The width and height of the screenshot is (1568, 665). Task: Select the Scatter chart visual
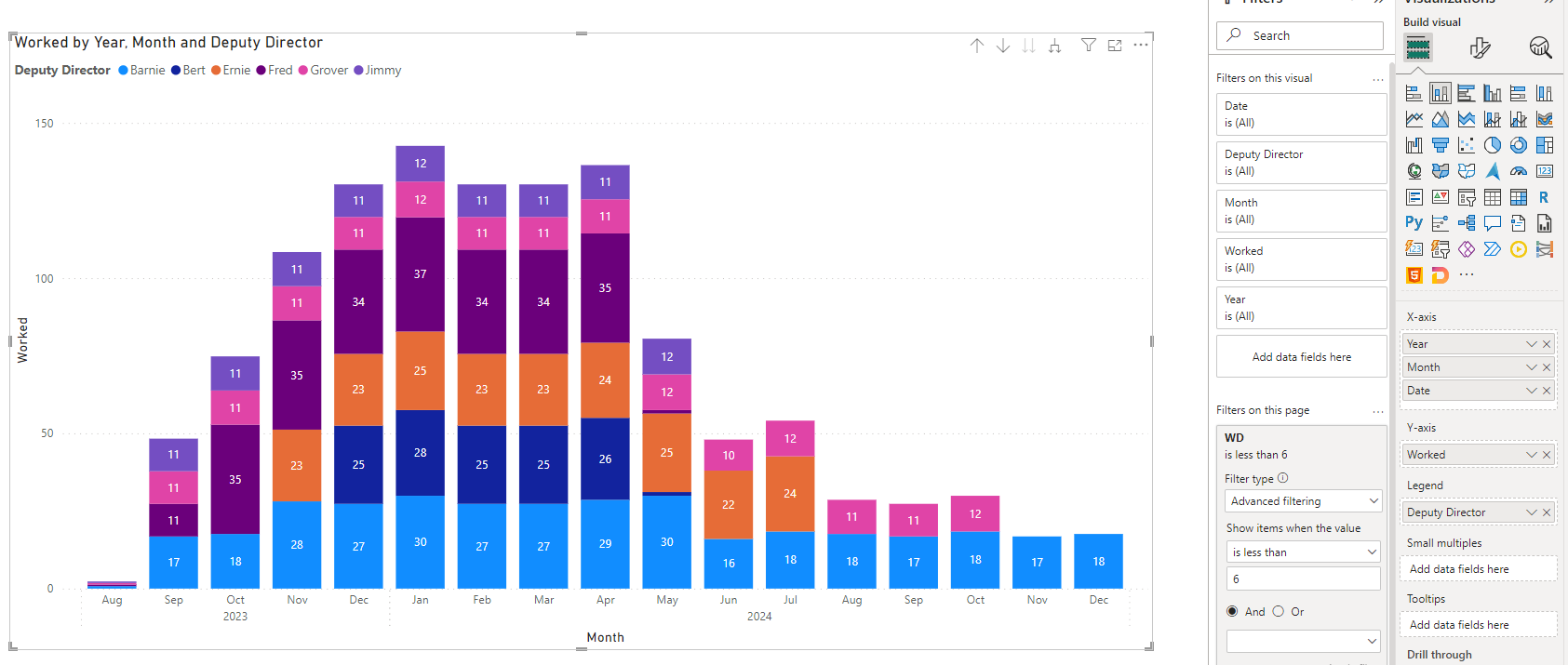pyautogui.click(x=1466, y=145)
